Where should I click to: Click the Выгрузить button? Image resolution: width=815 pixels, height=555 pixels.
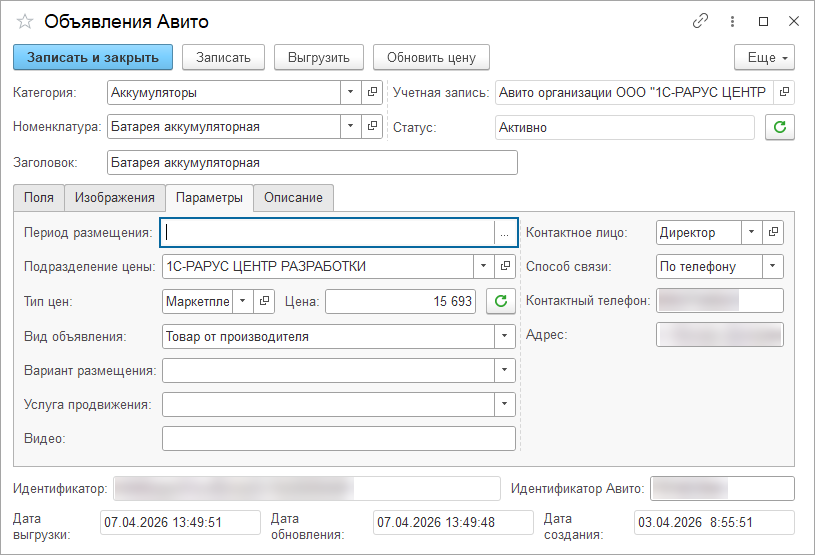coord(319,57)
